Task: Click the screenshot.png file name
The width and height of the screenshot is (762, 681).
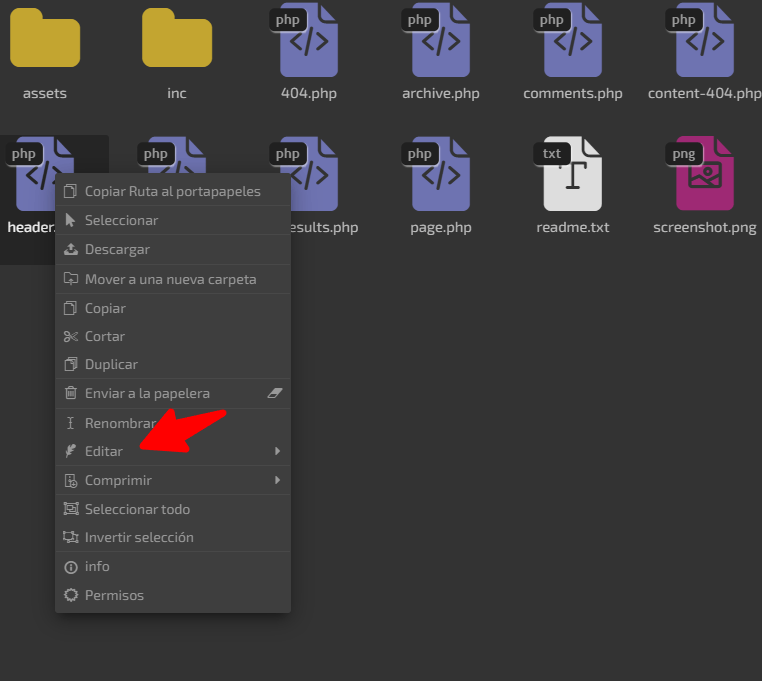Action: pyautogui.click(x=705, y=227)
